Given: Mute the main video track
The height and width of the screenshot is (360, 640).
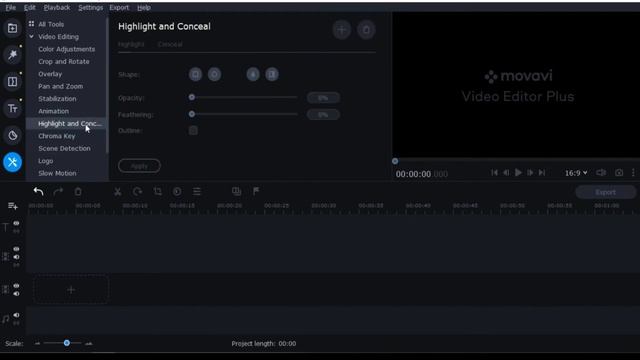Looking at the screenshot, I should tap(16, 294).
